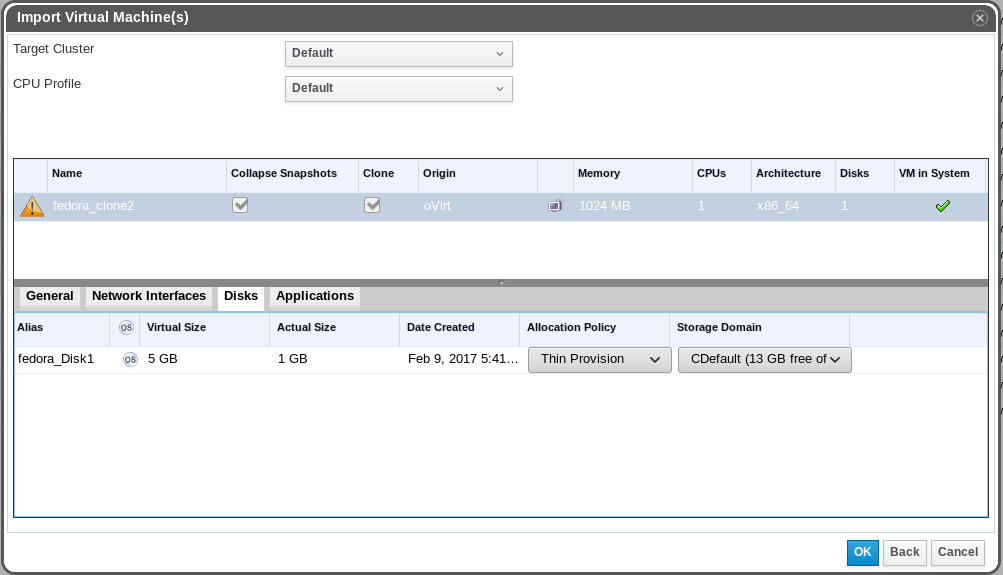
Task: Click the green checkmark under VM in System
Action: tap(942, 206)
